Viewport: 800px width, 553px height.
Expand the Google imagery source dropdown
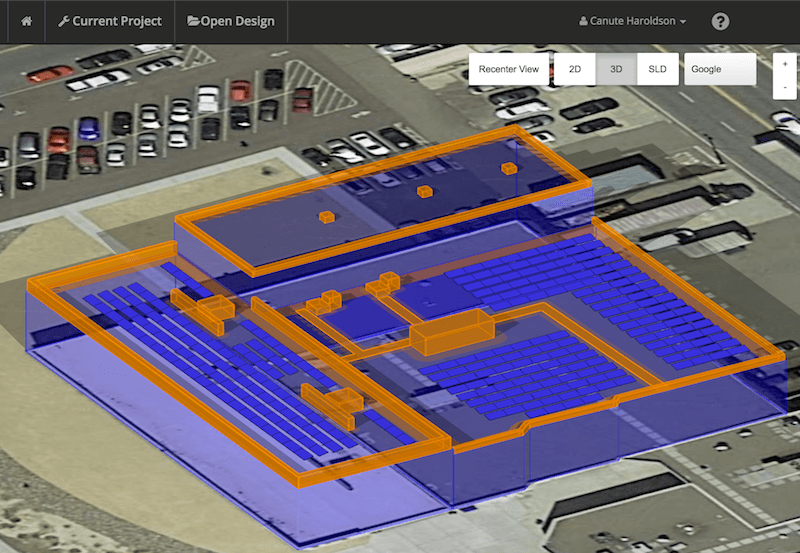719,70
